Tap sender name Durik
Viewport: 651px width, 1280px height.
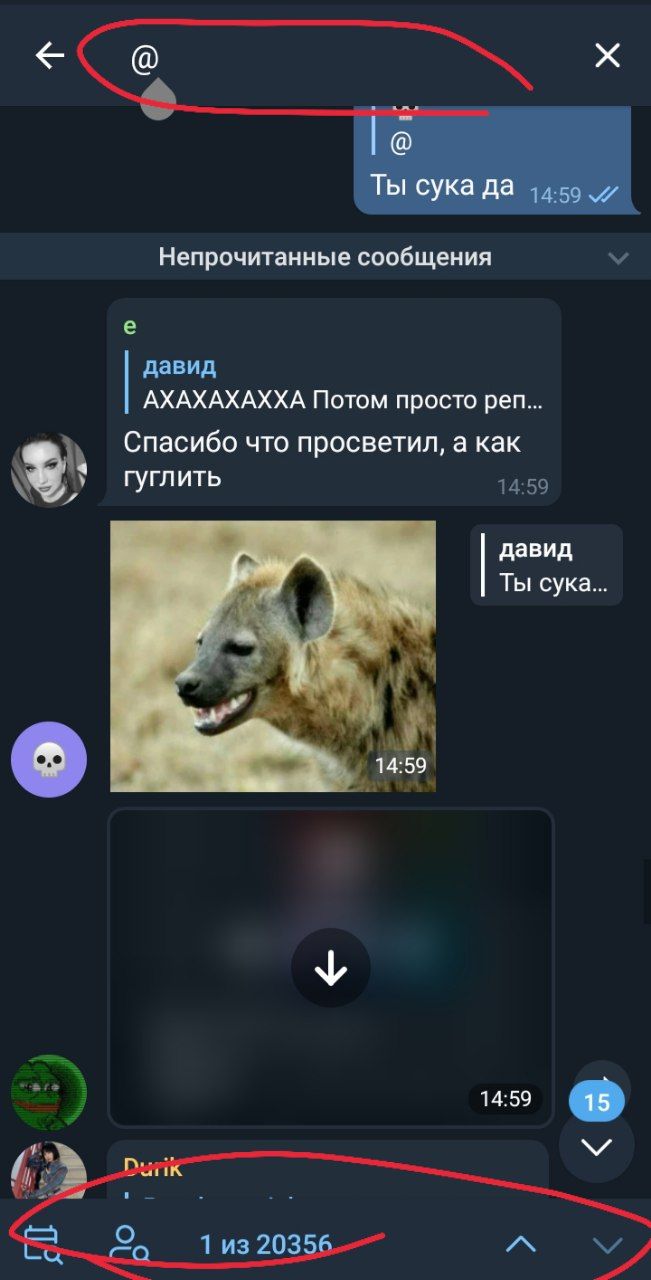click(153, 1166)
